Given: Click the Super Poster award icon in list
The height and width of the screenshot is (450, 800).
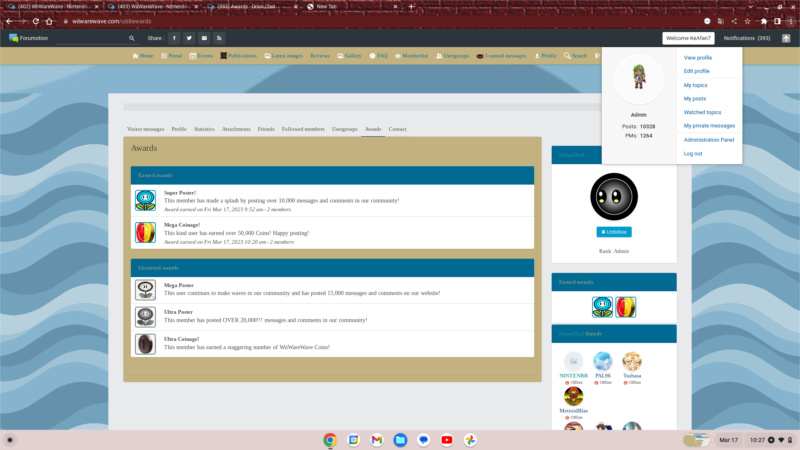Looking at the screenshot, I should tap(145, 201).
